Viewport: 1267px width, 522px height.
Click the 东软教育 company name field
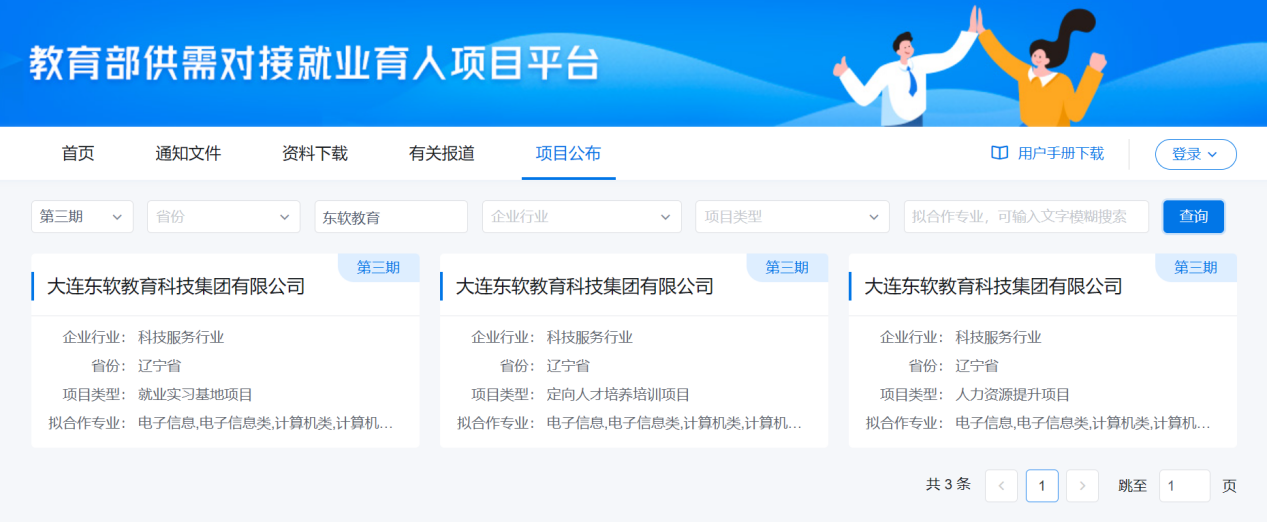pos(391,217)
